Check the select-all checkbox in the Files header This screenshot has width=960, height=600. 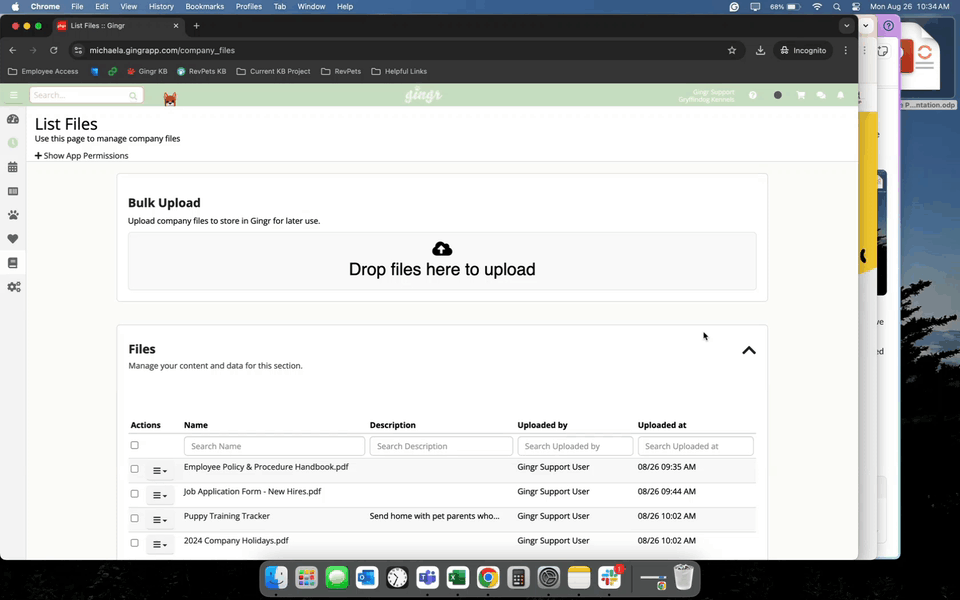tap(135, 445)
